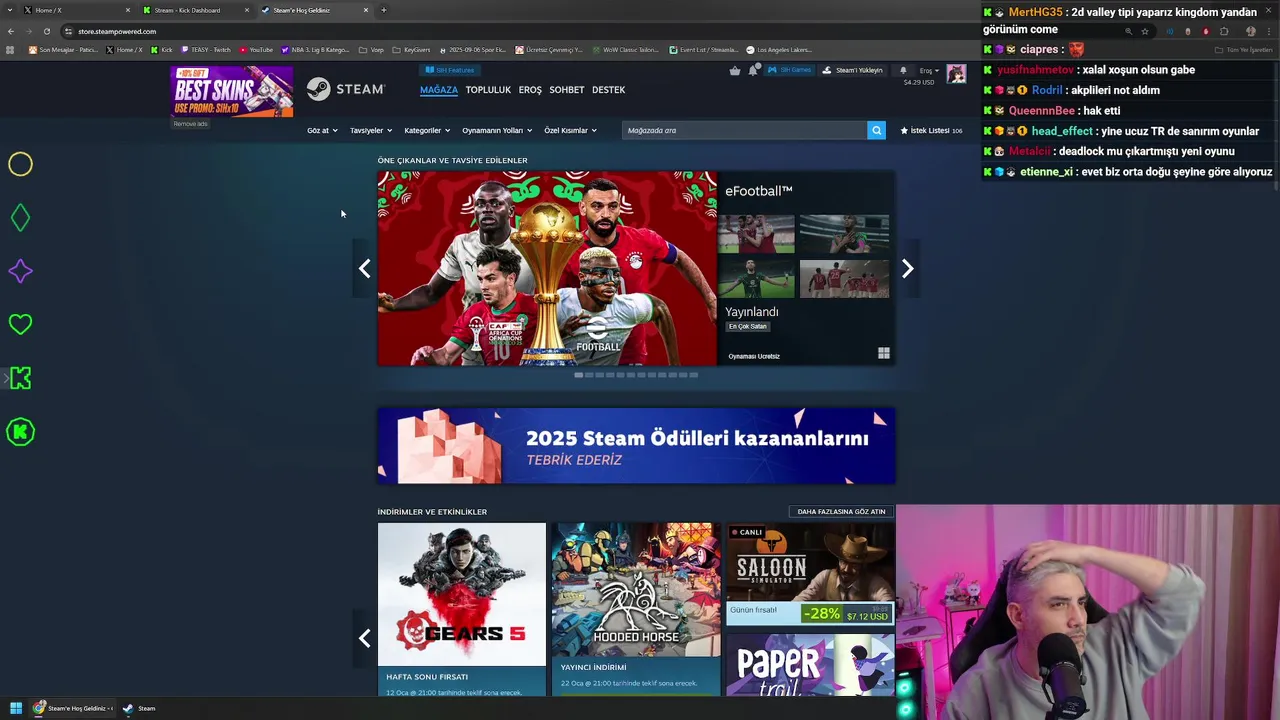Open a new browser tab with the plus

click(x=383, y=10)
